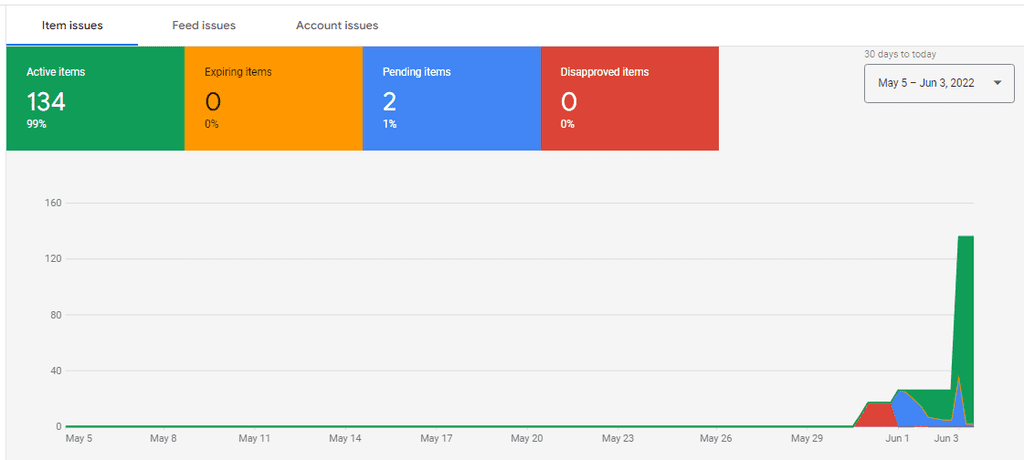Click the Jun 1 axis label
This screenshot has height=460, width=1024.
(x=897, y=439)
